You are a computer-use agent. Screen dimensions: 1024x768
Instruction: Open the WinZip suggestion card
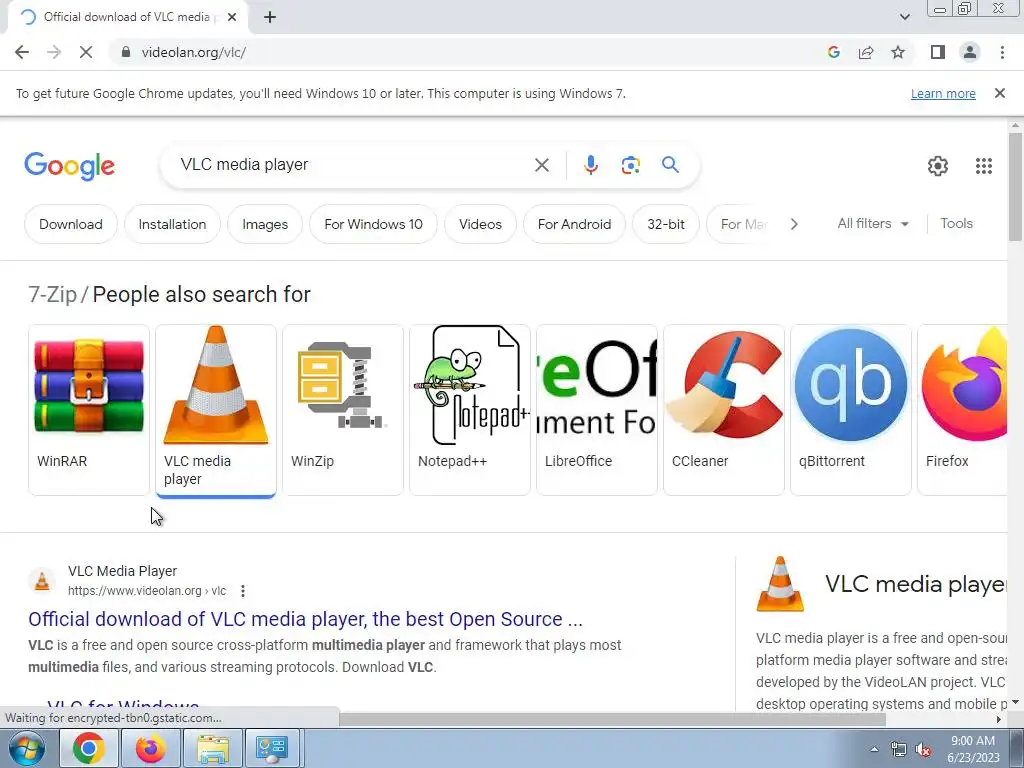point(343,409)
